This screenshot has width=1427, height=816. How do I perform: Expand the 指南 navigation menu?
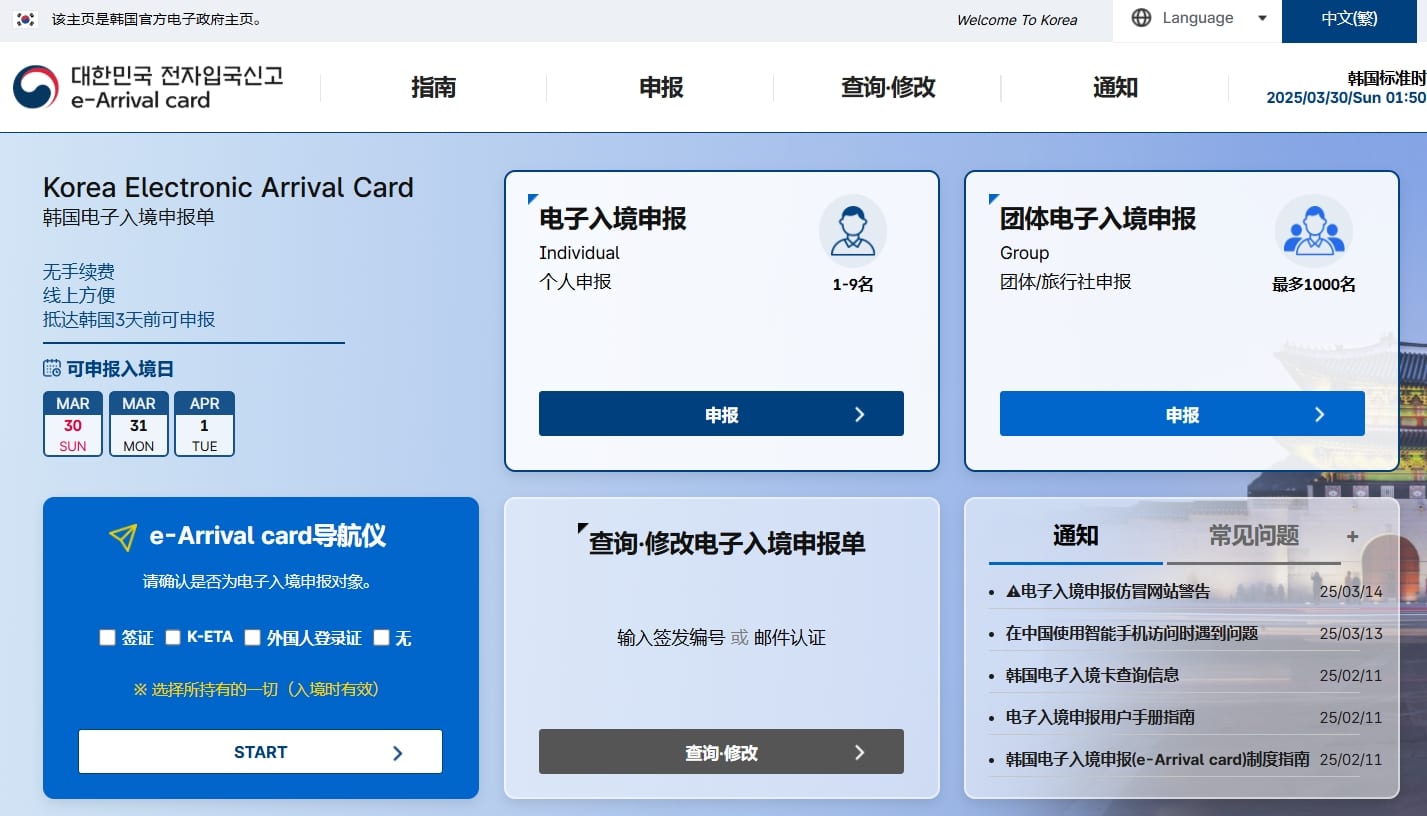[433, 88]
